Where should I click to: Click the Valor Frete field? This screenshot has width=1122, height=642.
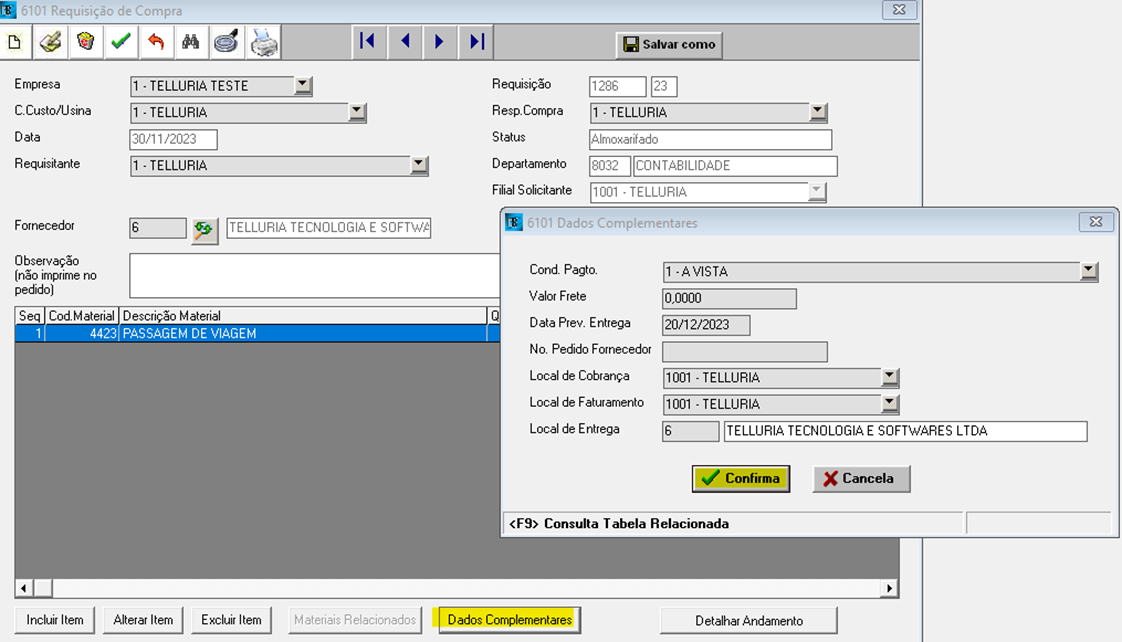point(729,298)
